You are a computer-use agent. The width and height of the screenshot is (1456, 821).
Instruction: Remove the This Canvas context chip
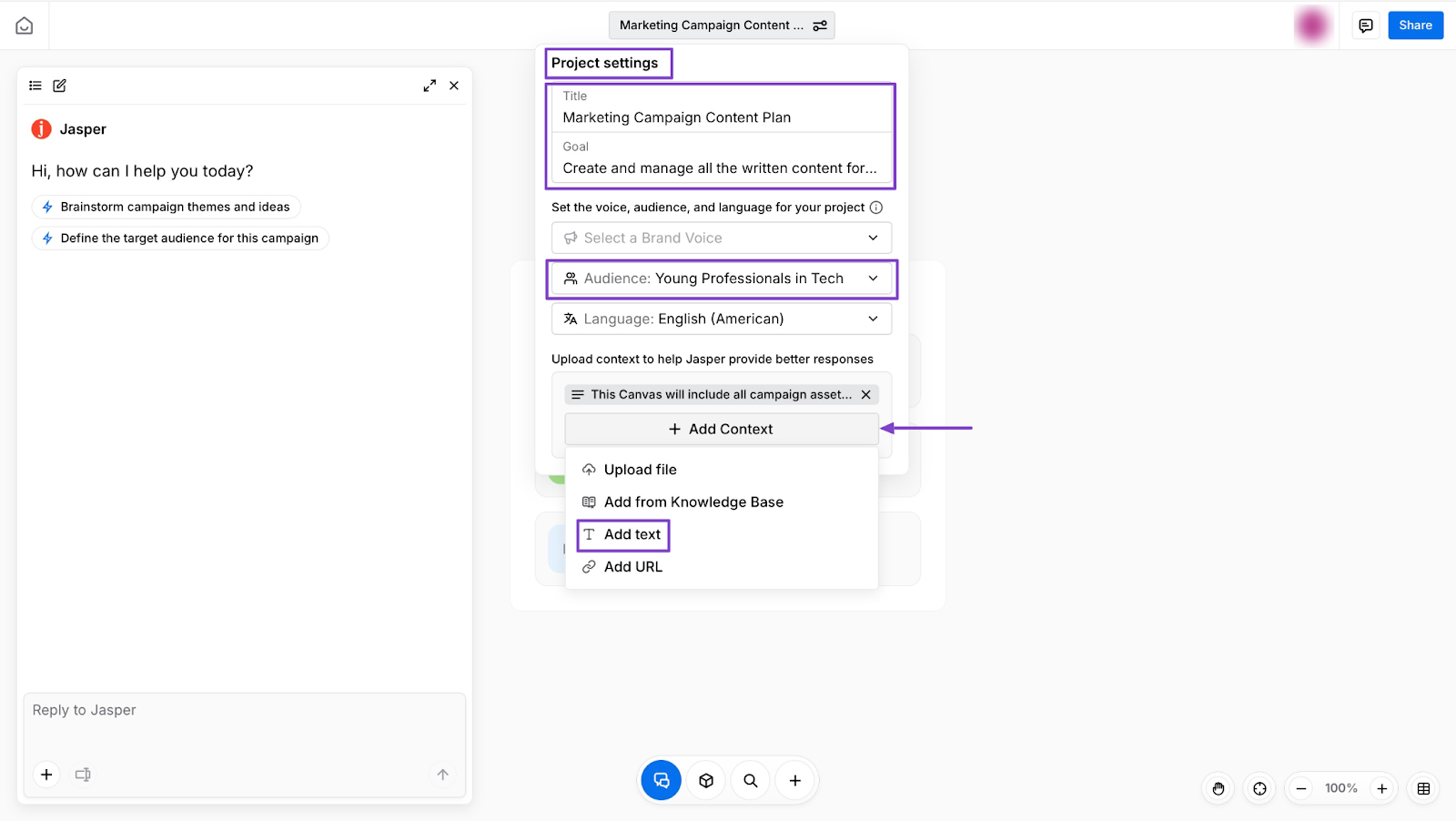point(866,394)
